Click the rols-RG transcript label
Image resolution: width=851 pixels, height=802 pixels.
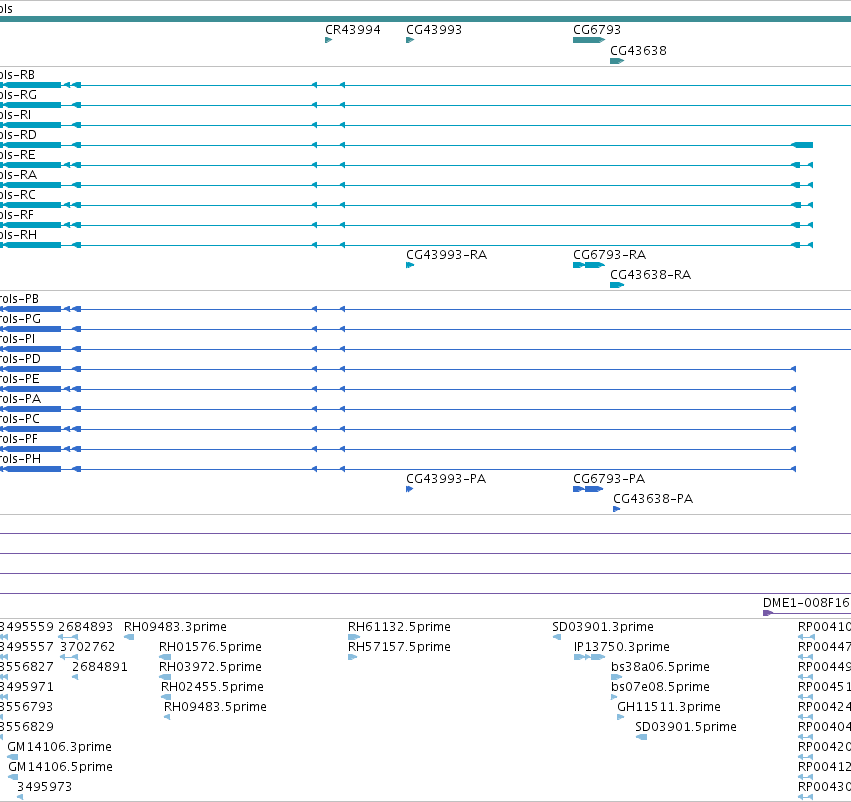point(18,95)
